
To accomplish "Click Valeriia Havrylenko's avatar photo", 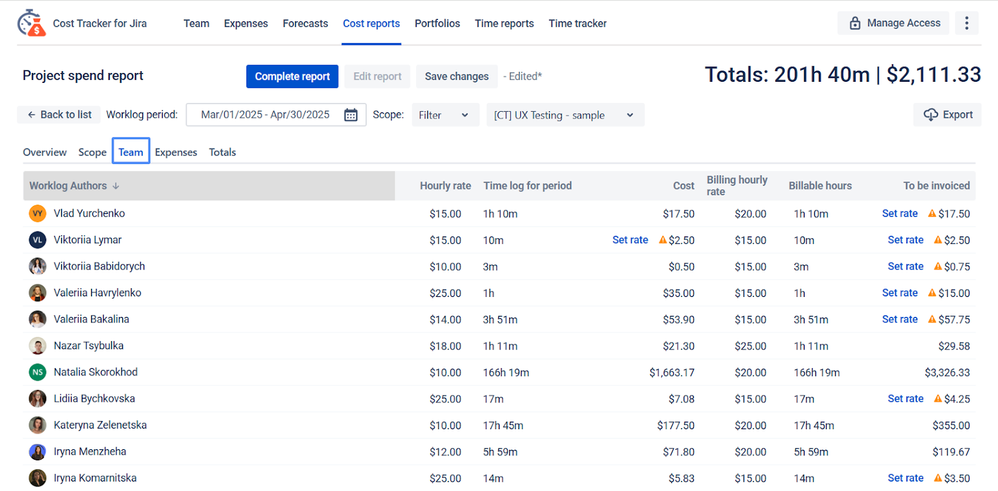I will (38, 293).
